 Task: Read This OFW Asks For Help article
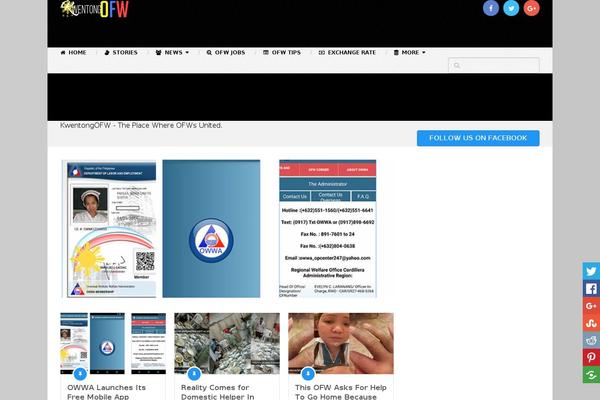[341, 392]
